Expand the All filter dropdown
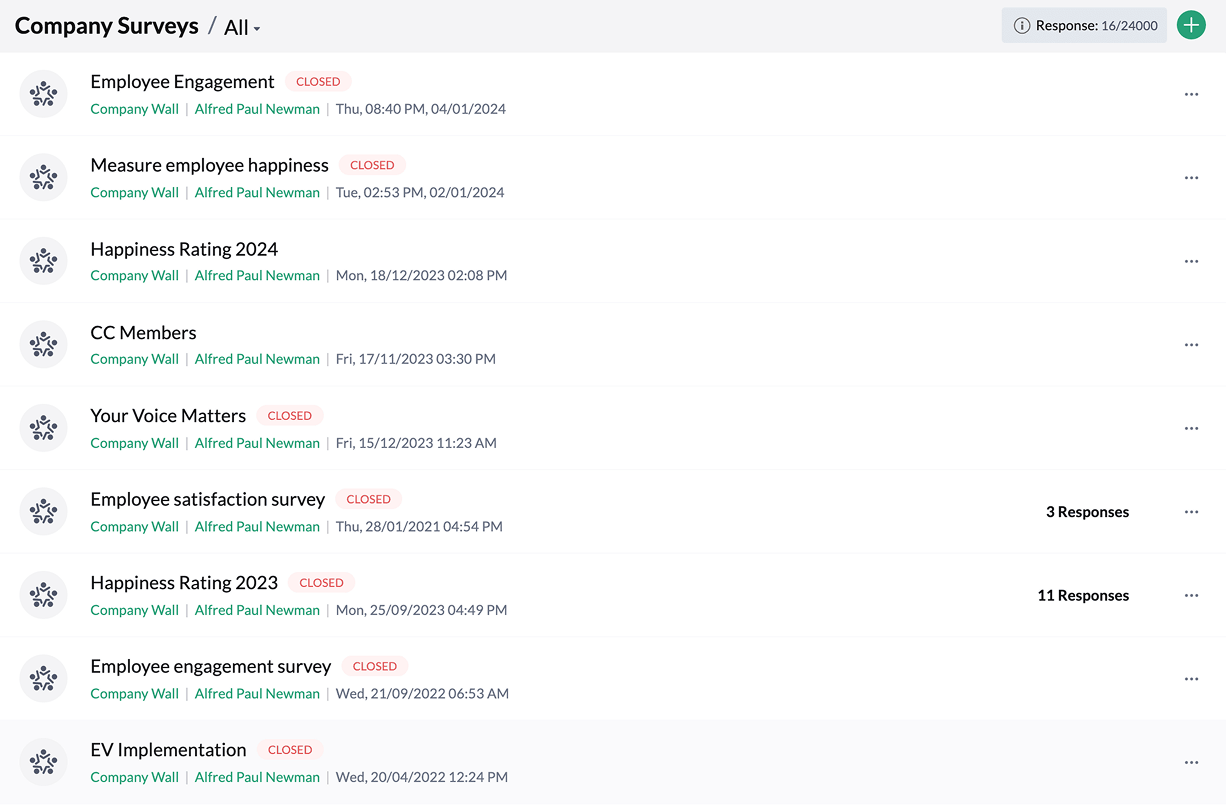 click(x=242, y=28)
